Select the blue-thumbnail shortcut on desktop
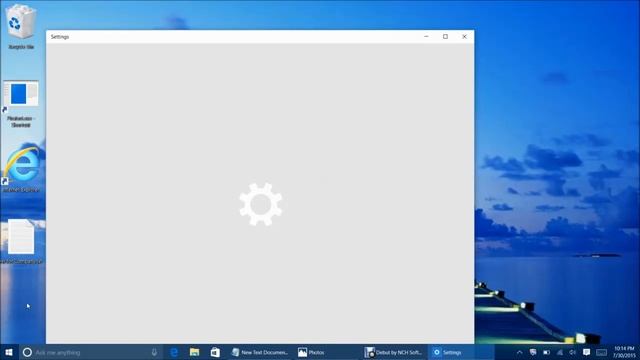Image resolution: width=640 pixels, height=360 pixels. tap(21, 104)
